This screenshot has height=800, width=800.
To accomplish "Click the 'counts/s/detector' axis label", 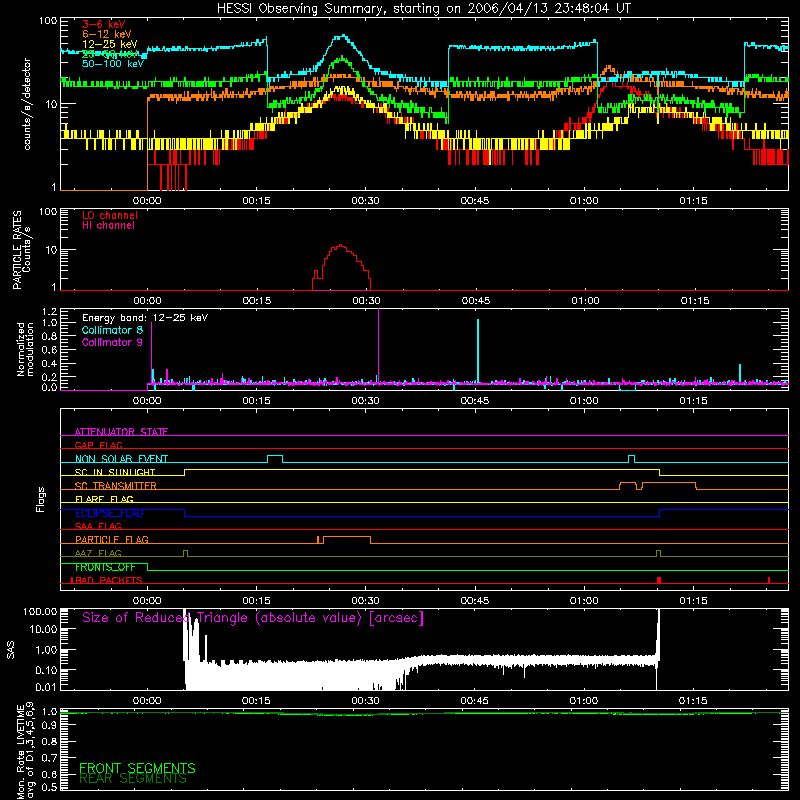I will (x=27, y=104).
